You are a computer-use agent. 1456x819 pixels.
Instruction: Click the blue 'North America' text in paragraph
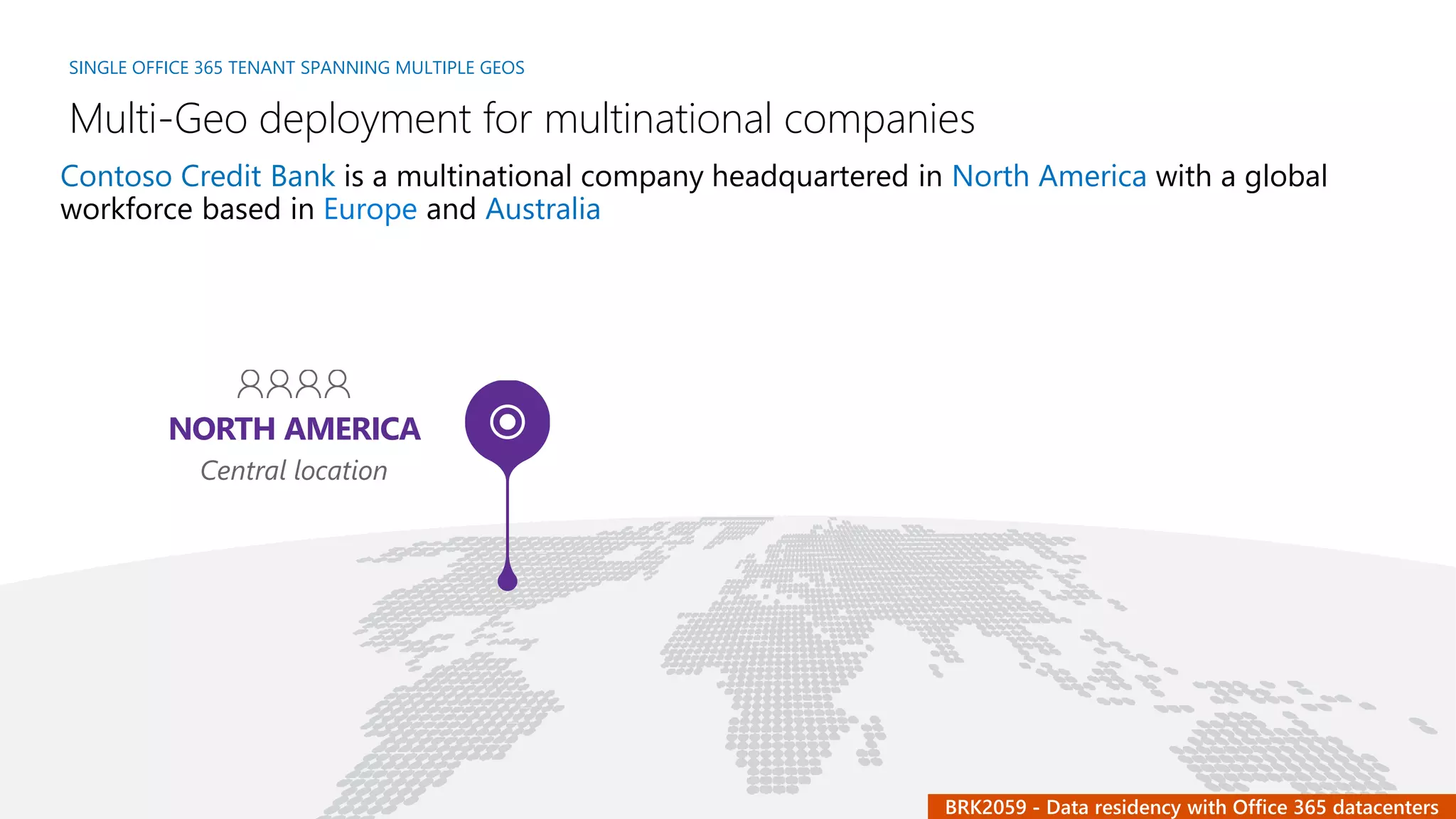[1049, 176]
